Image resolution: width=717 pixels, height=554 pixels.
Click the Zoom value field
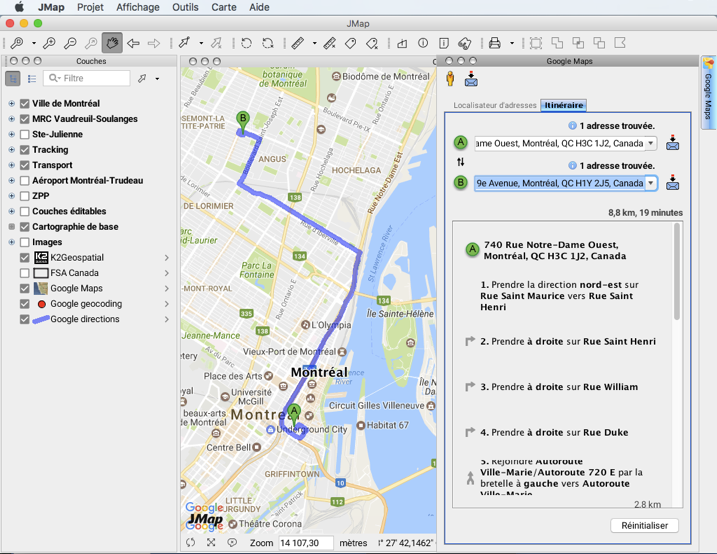click(305, 543)
